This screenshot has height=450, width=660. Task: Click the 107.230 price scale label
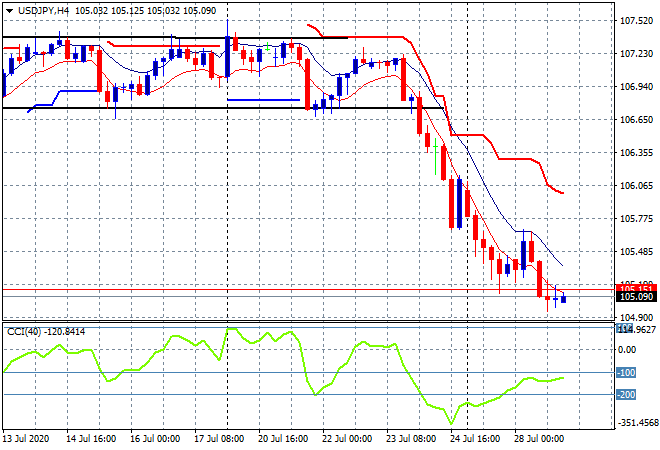pyautogui.click(x=636, y=54)
